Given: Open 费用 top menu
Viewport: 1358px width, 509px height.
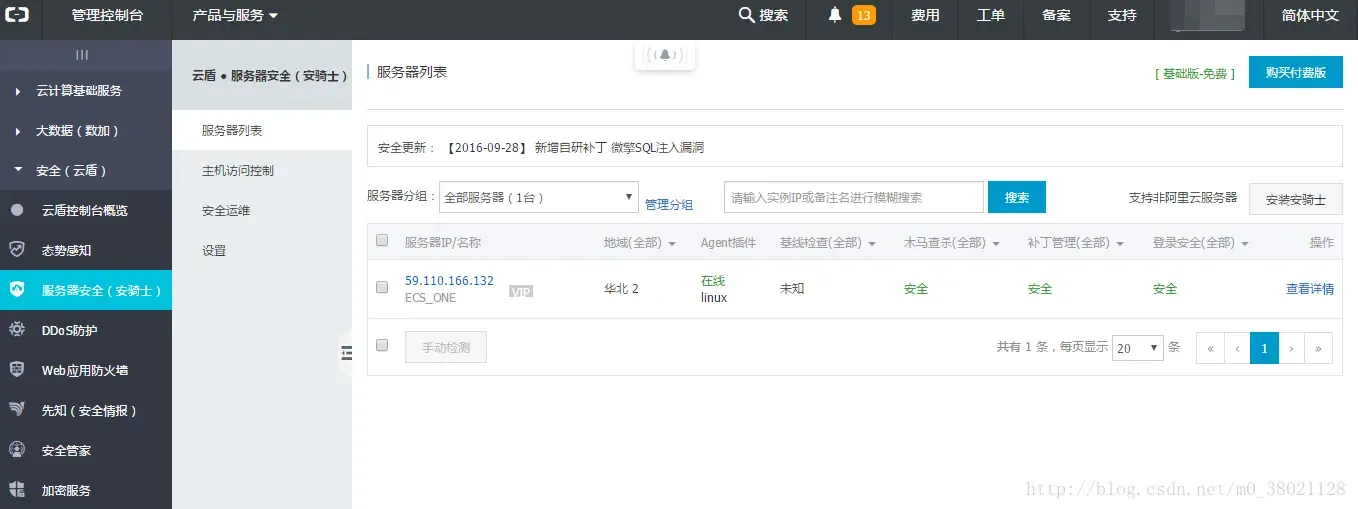Looking at the screenshot, I should point(925,15).
